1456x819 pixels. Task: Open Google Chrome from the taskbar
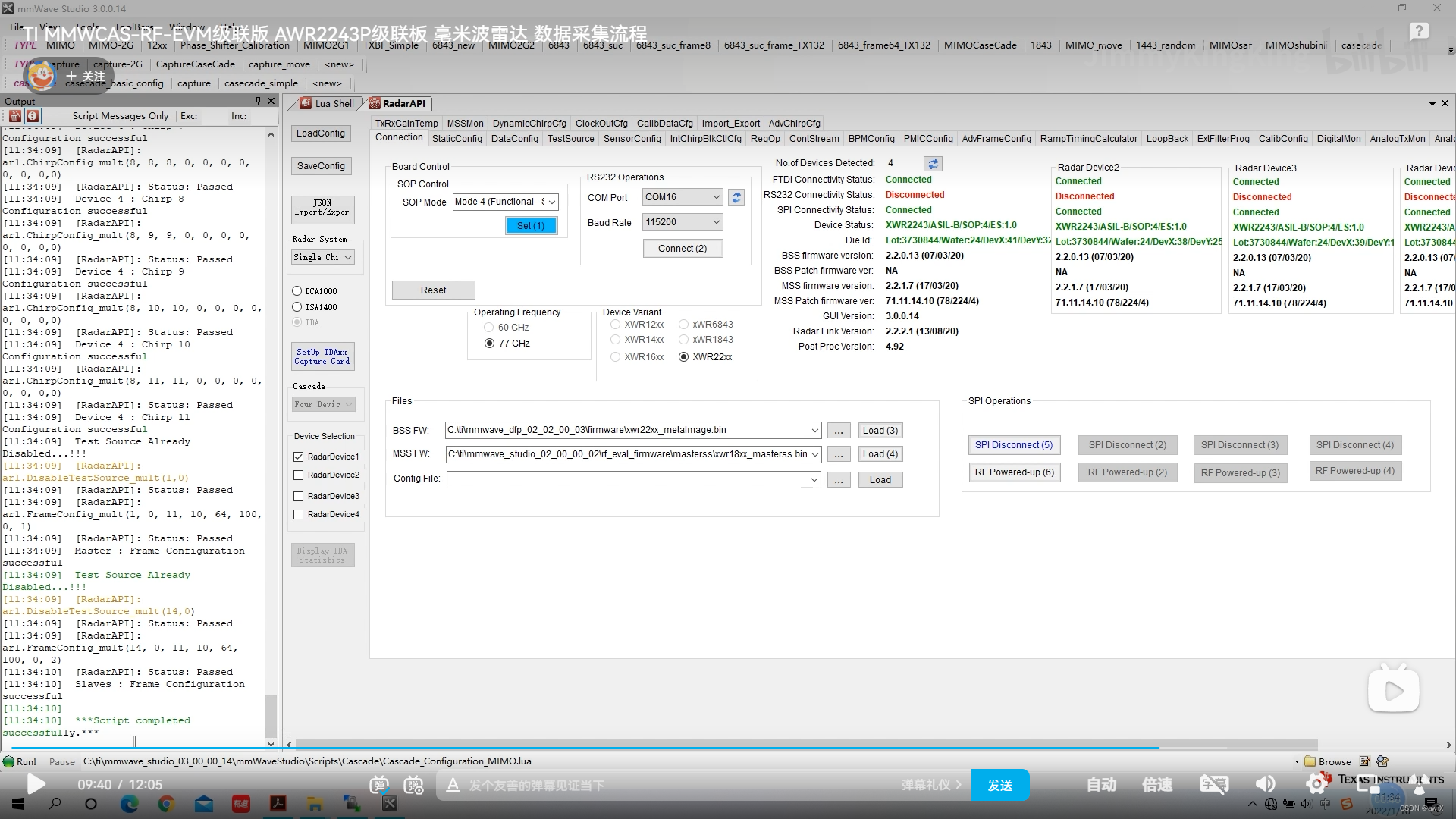(x=166, y=804)
